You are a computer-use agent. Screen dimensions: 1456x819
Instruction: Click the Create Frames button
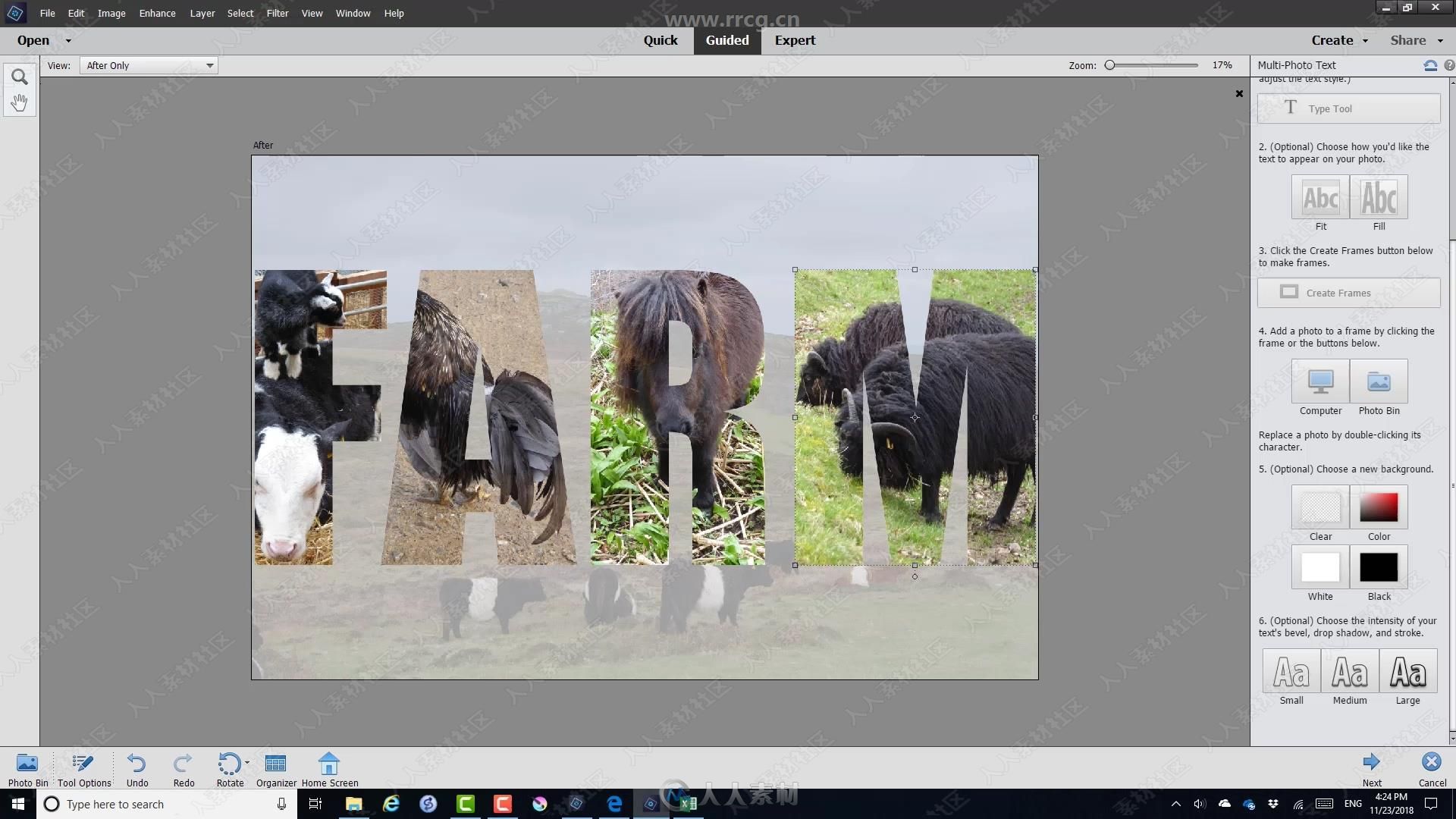pos(1349,292)
